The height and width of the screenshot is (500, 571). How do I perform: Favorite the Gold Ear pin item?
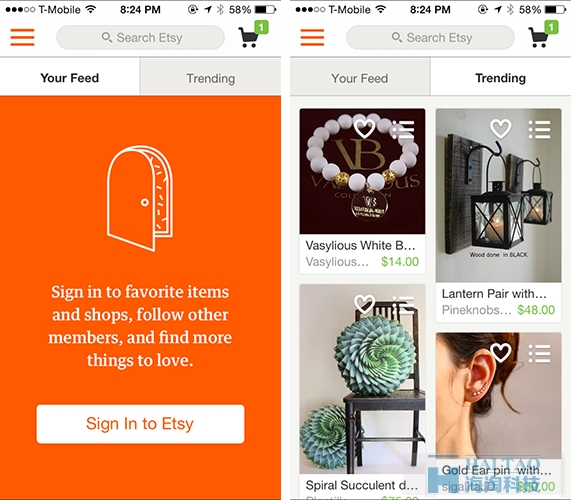pyautogui.click(x=501, y=352)
